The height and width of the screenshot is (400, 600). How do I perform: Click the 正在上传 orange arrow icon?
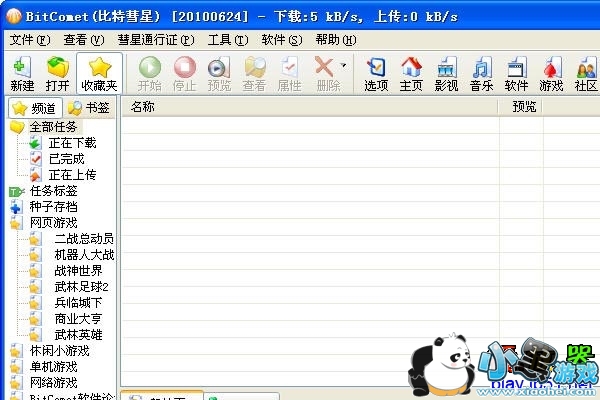coord(35,175)
